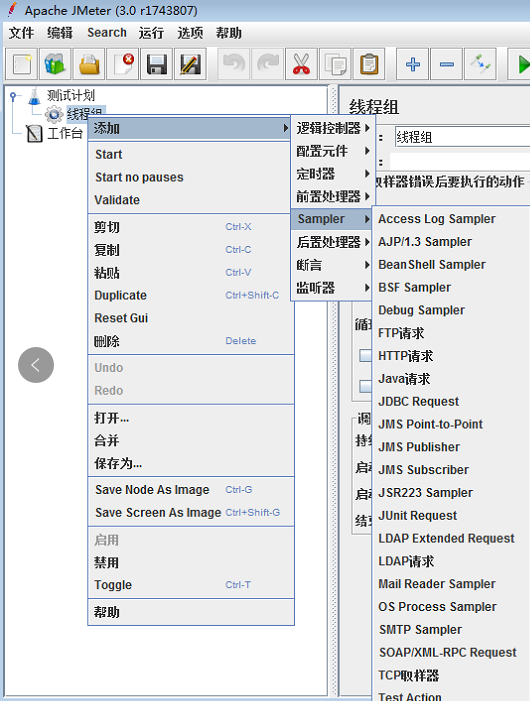Select Access Log Sampler entry
The width and height of the screenshot is (530, 701).
[x=451, y=219]
